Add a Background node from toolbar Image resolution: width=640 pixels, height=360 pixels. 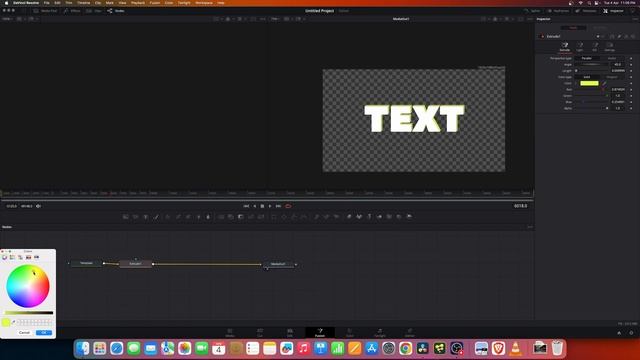click(x=126, y=217)
